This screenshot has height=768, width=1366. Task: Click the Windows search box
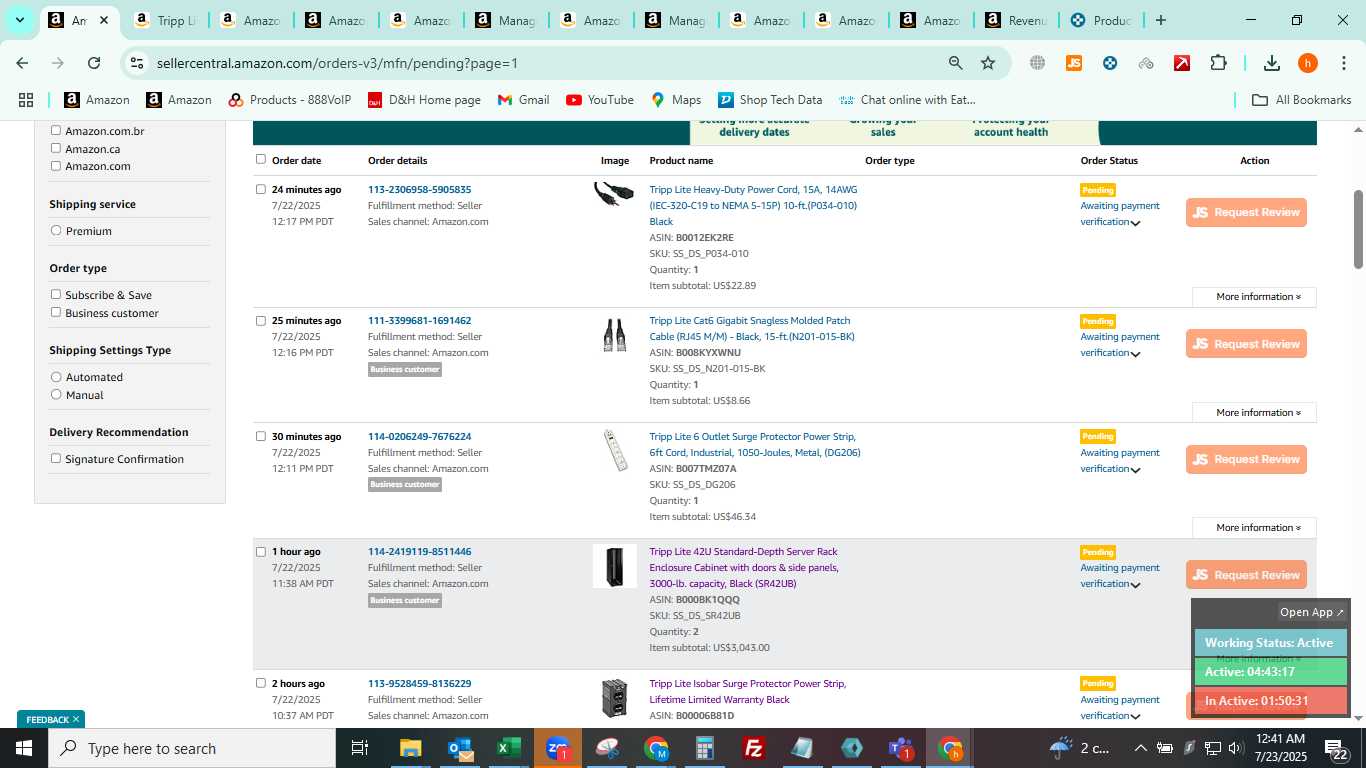[x=192, y=748]
